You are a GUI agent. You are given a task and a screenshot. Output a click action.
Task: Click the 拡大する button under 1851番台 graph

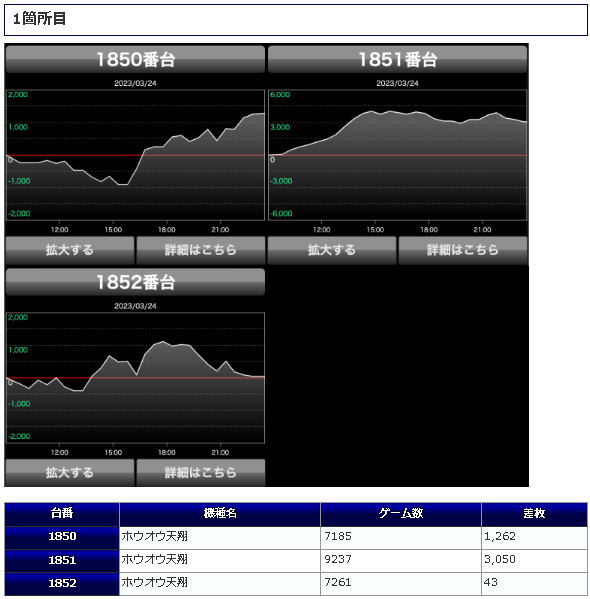[x=332, y=250]
